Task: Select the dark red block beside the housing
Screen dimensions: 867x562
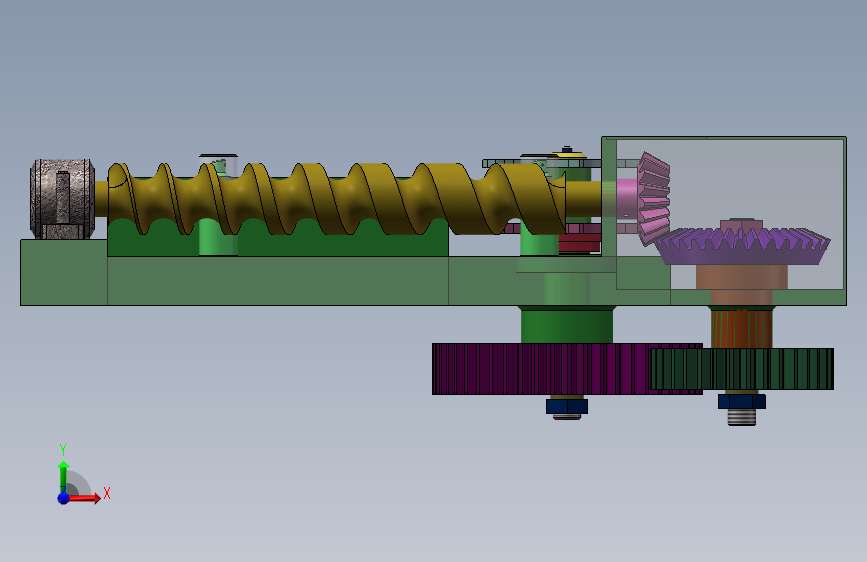Action: point(579,243)
